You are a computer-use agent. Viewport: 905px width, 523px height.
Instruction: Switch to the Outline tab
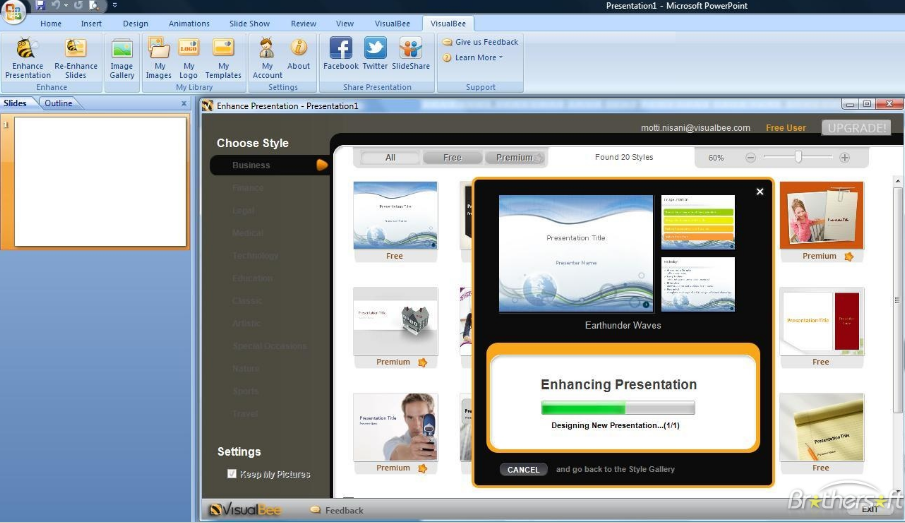coord(58,103)
